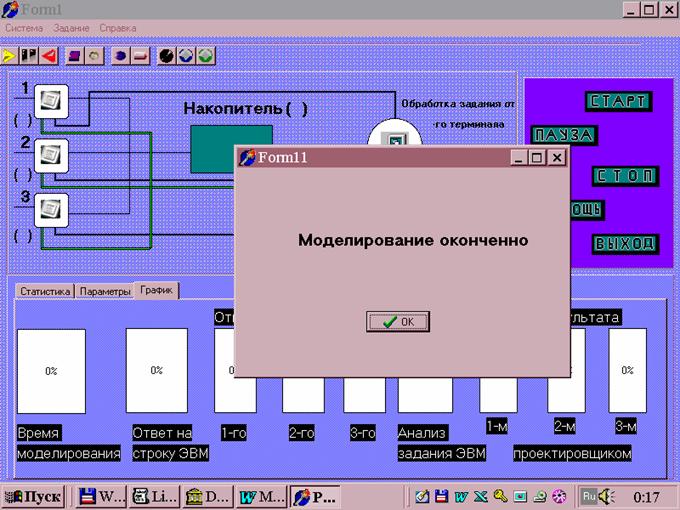Viewport: 680px width, 510px height.
Task: Switch to the Параметры tab
Action: (105, 291)
